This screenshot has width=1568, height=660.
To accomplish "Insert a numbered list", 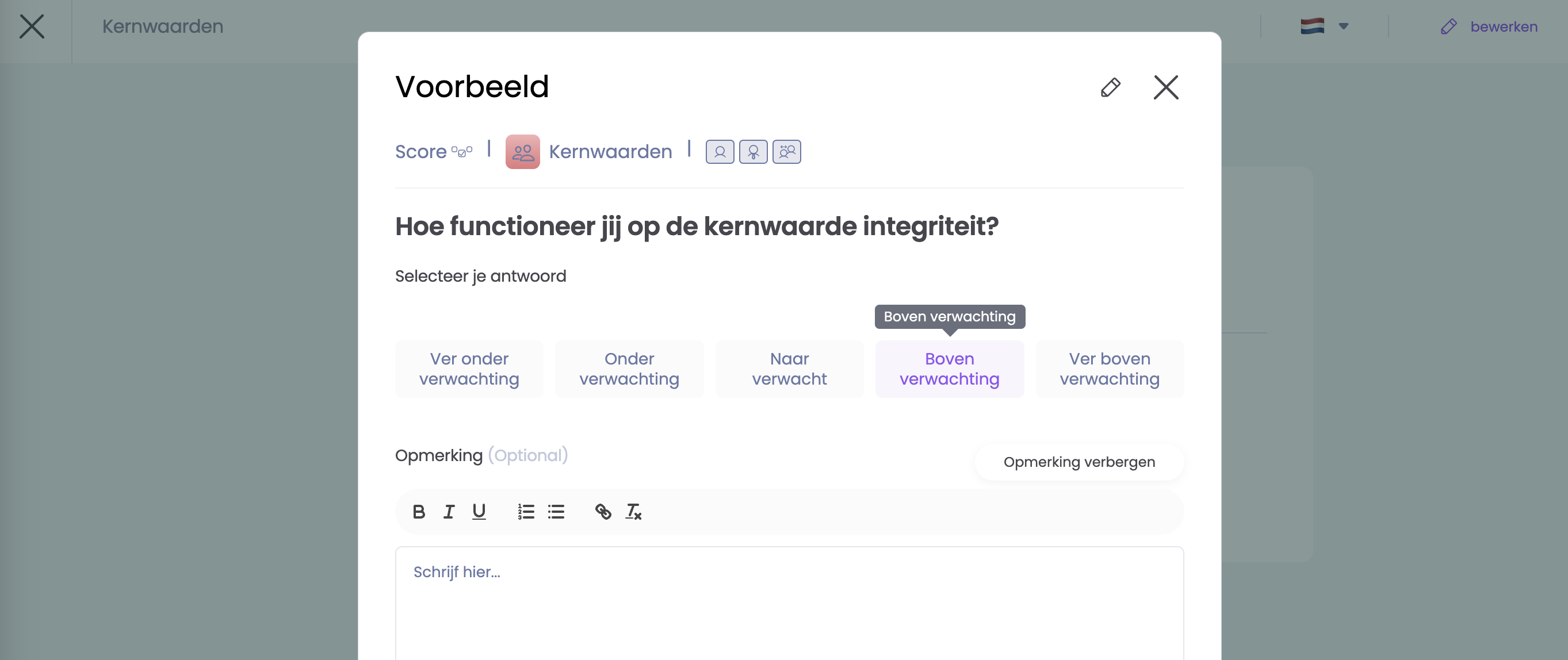I will point(526,512).
